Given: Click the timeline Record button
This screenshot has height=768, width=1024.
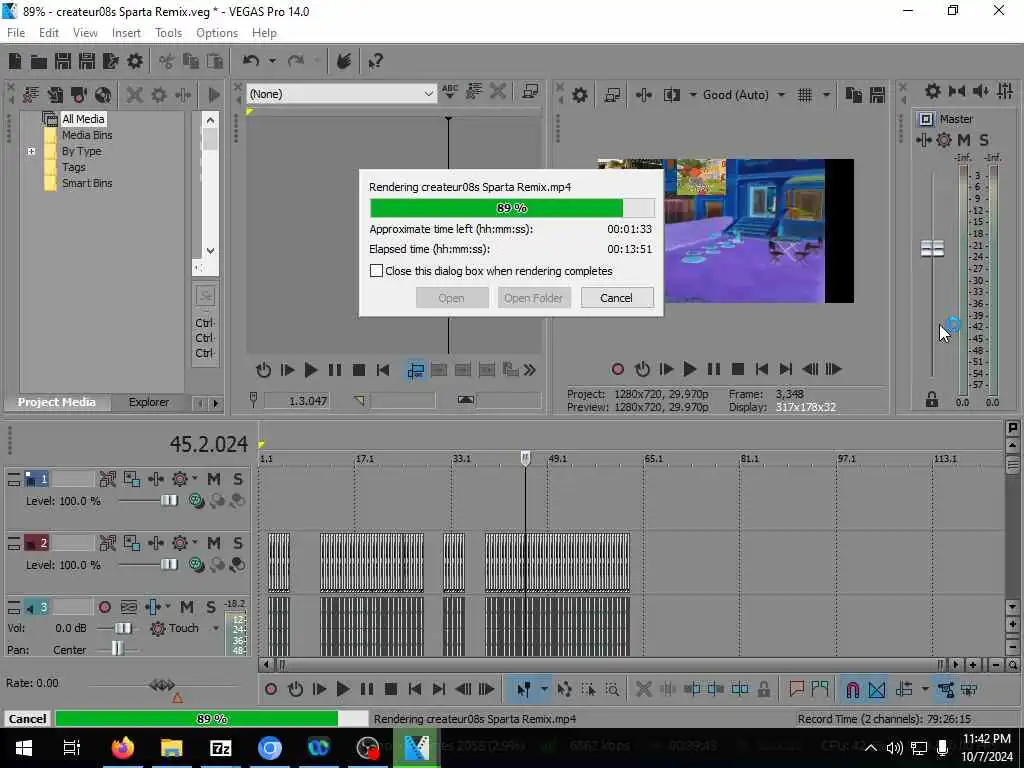Looking at the screenshot, I should 271,689.
